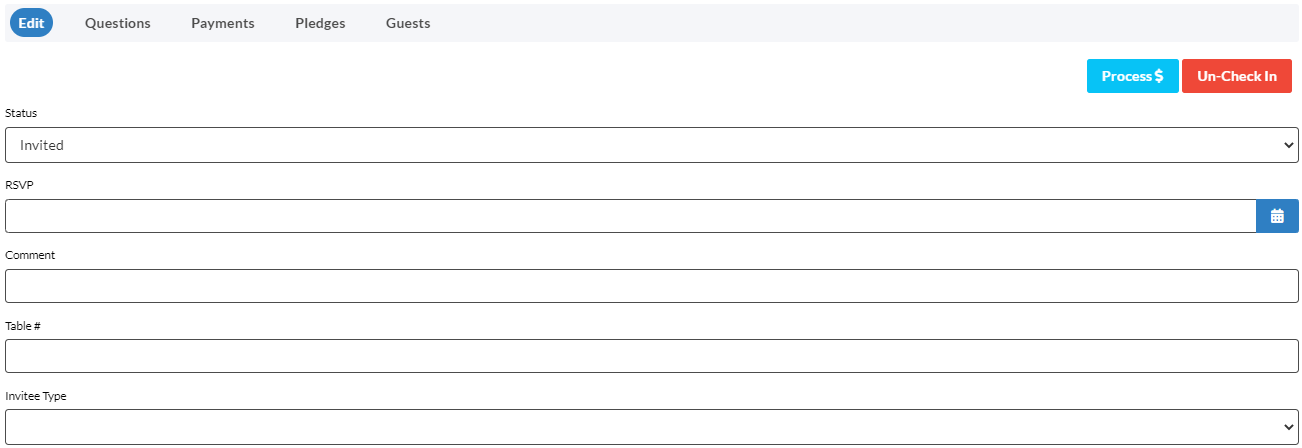Click the Invitee Type field label
Viewport: 1302px width, 448px height.
coord(36,396)
